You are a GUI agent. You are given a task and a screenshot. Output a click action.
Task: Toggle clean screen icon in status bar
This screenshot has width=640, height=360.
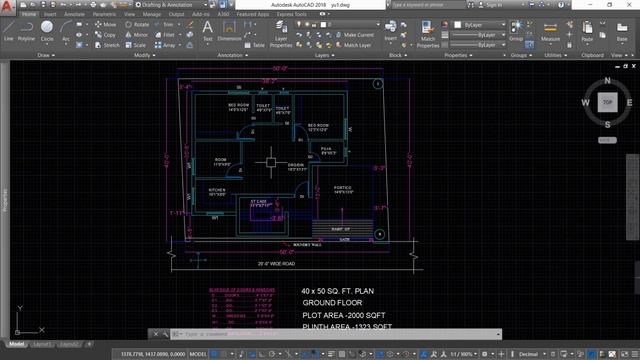pos(624,354)
